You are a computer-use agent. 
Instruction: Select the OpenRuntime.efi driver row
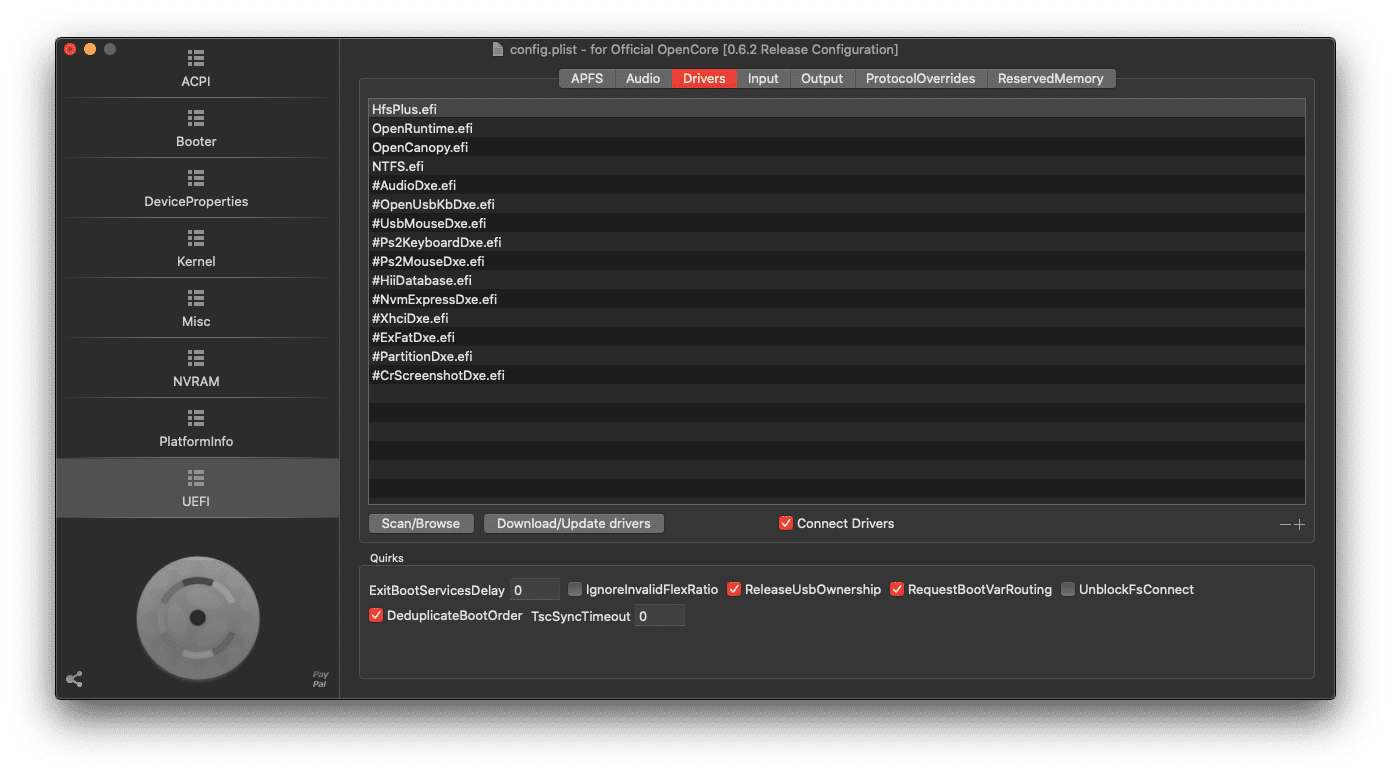(x=837, y=128)
